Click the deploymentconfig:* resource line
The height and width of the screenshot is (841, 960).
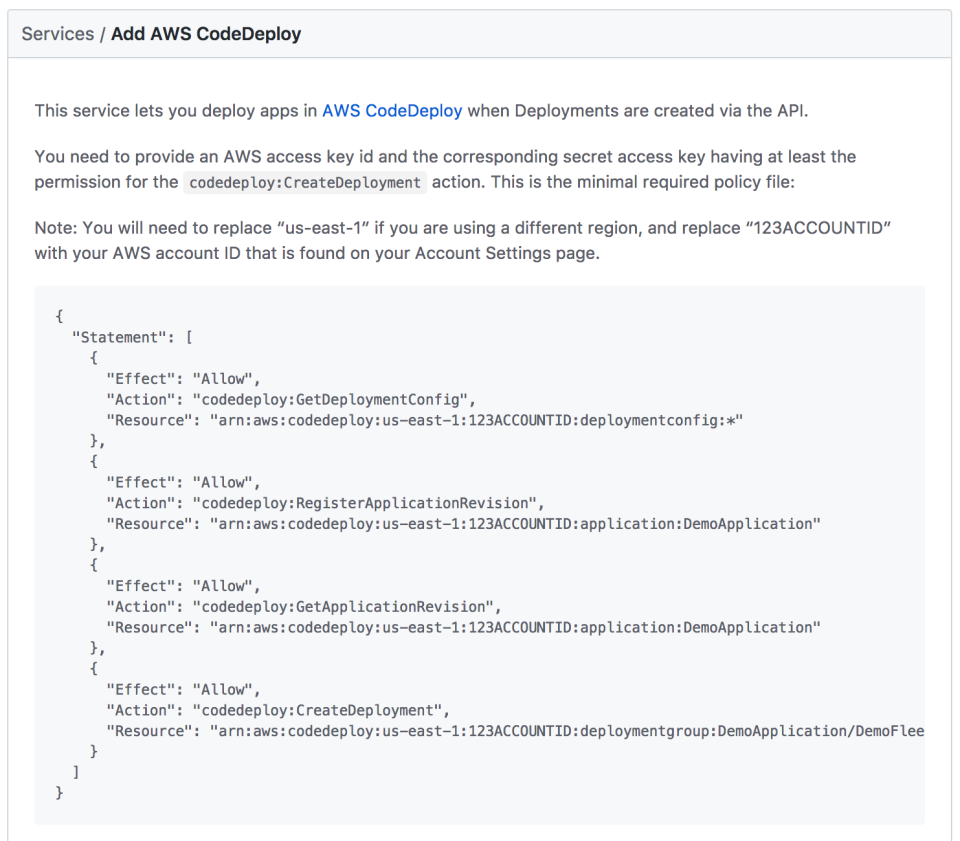[x=424, y=420]
